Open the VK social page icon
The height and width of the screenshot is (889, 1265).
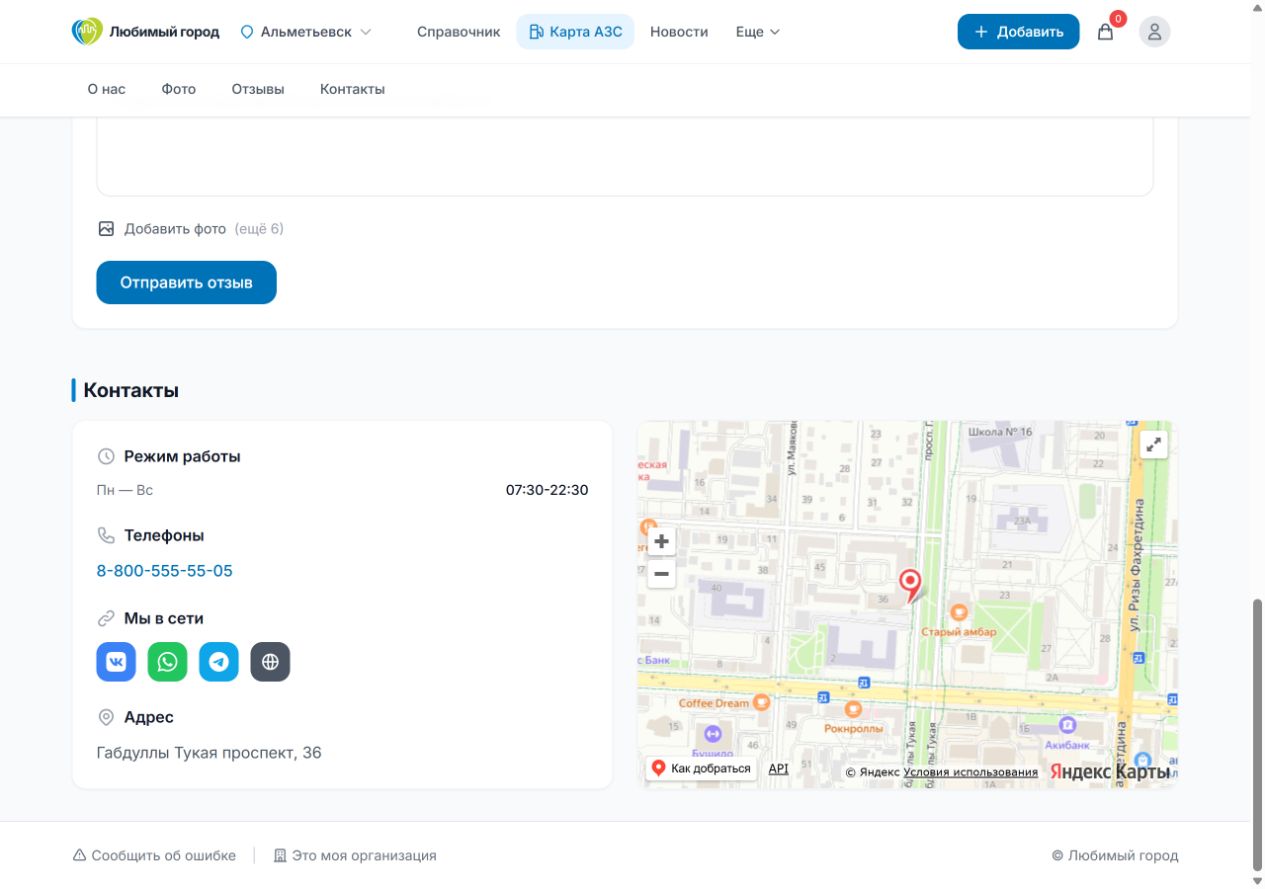coord(116,662)
